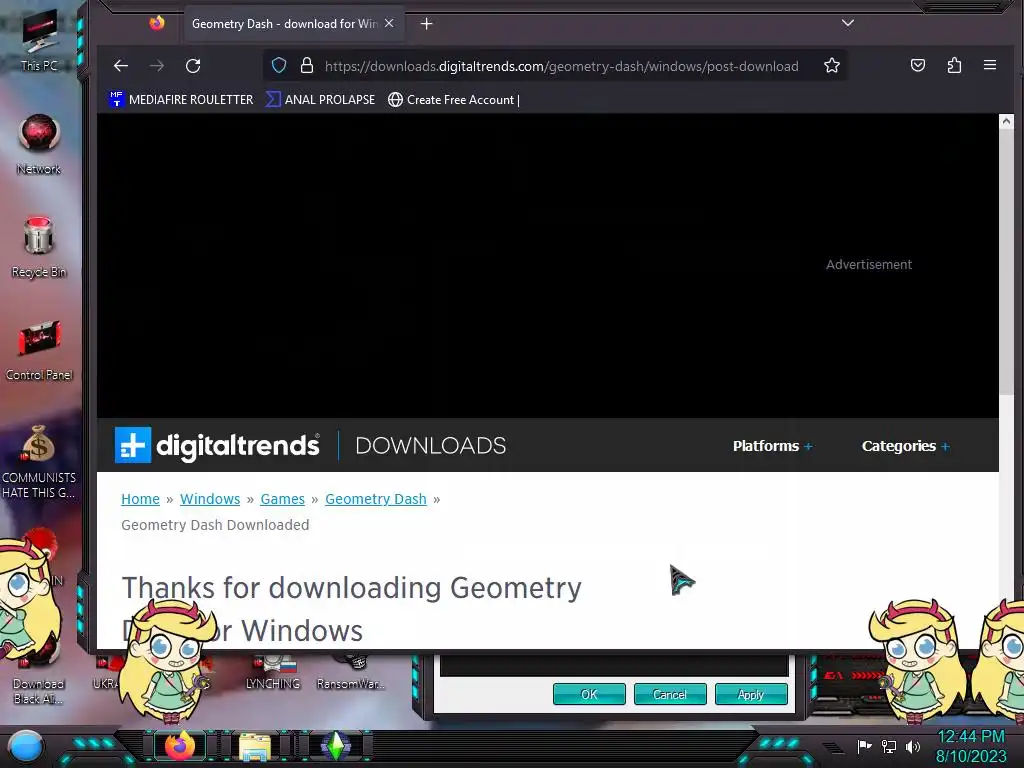Screen dimensions: 1024x768
Task: Follow the Windows breadcrumb link
Action: point(210,499)
